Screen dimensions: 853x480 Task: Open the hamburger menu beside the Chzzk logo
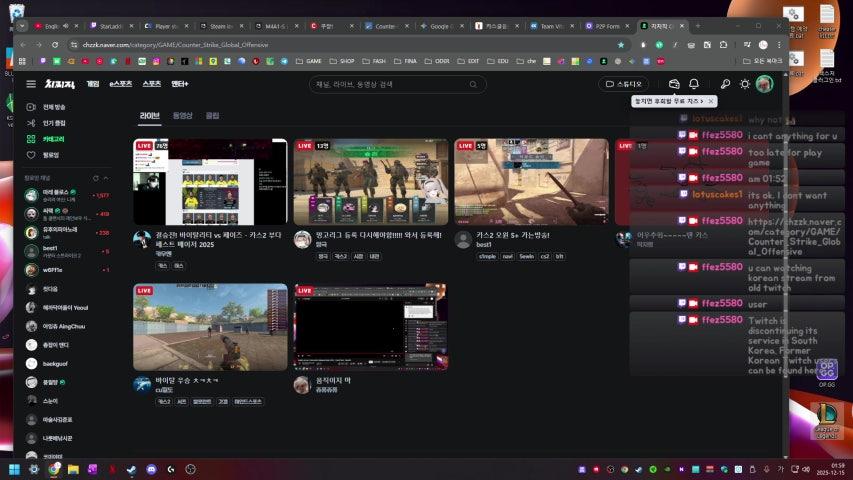[x=31, y=84]
